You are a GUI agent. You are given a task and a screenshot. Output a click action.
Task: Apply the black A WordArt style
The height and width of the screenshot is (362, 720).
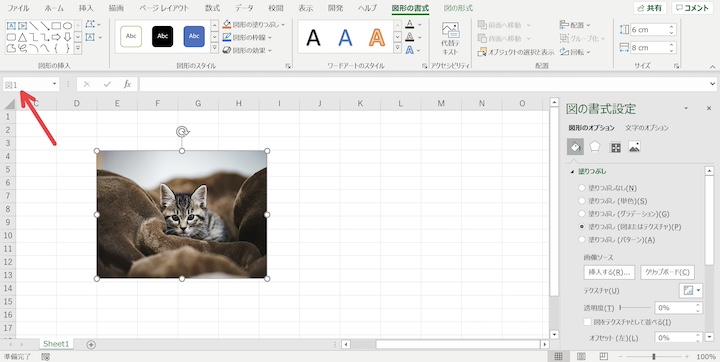(x=314, y=37)
